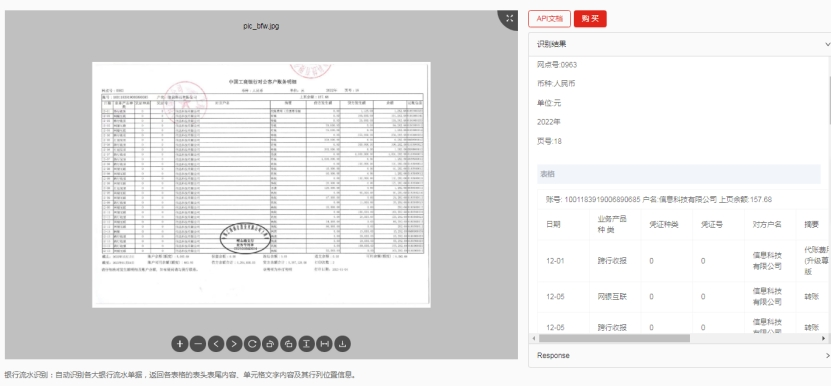Download the pic_bfw.jpg image

[342, 344]
